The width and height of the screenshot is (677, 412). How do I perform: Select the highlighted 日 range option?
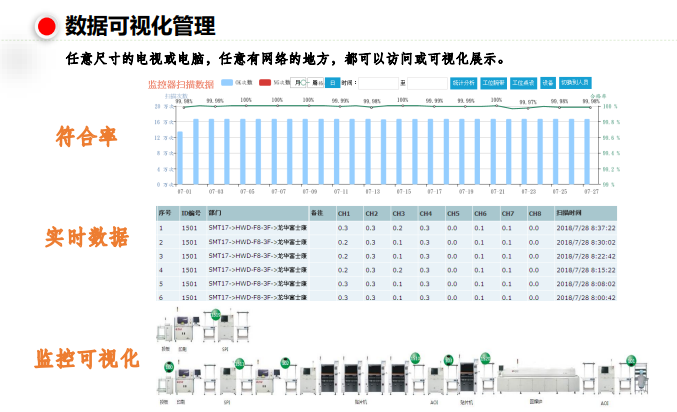[x=333, y=83]
